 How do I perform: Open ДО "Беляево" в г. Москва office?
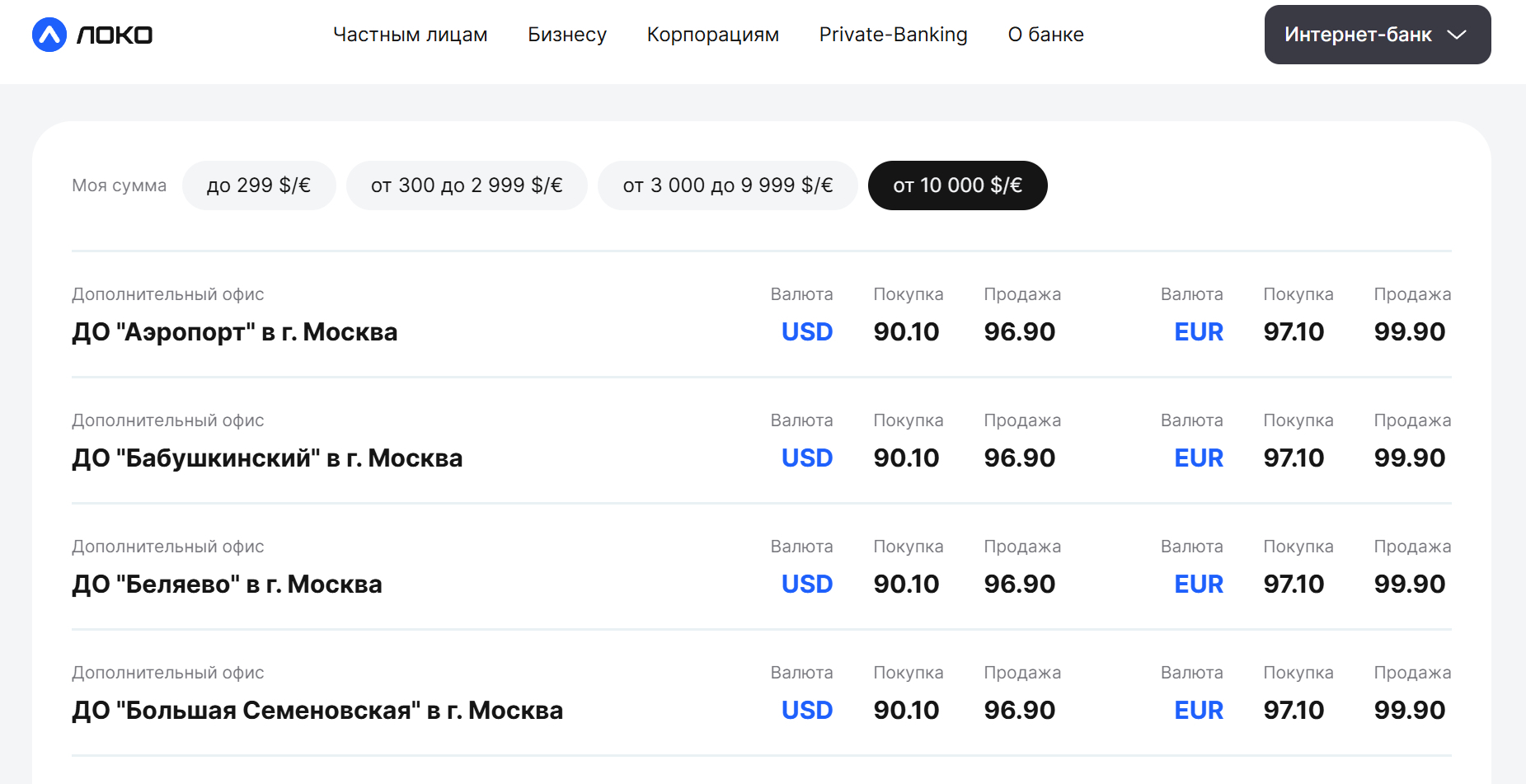click(227, 584)
